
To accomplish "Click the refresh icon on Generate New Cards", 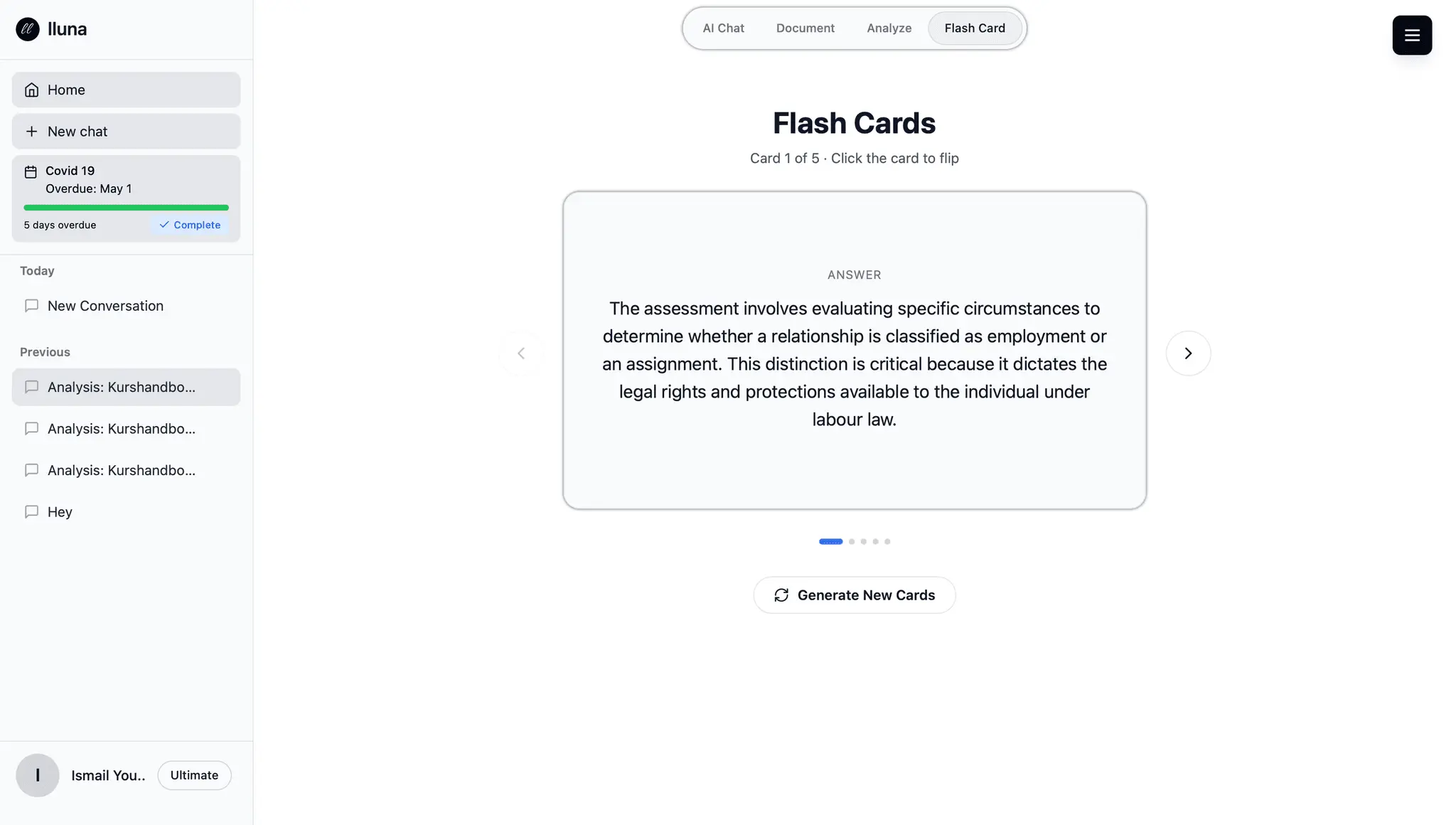I will pos(781,595).
